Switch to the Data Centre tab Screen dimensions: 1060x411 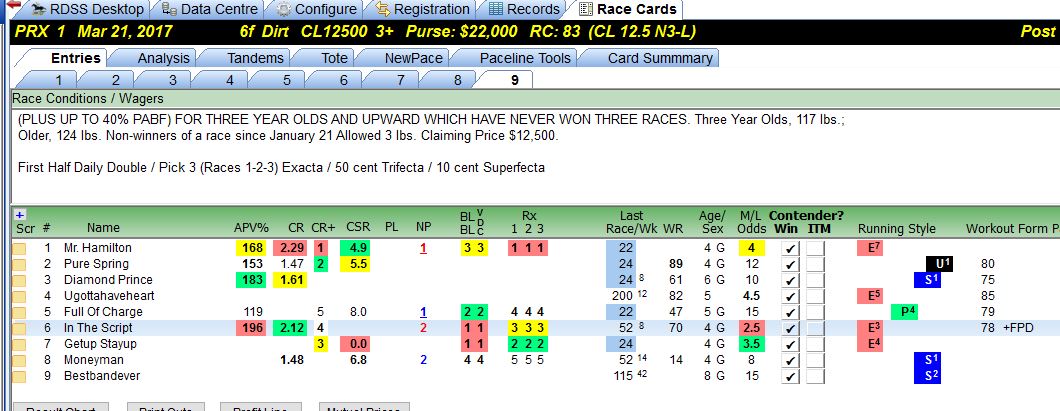pyautogui.click(x=210, y=9)
